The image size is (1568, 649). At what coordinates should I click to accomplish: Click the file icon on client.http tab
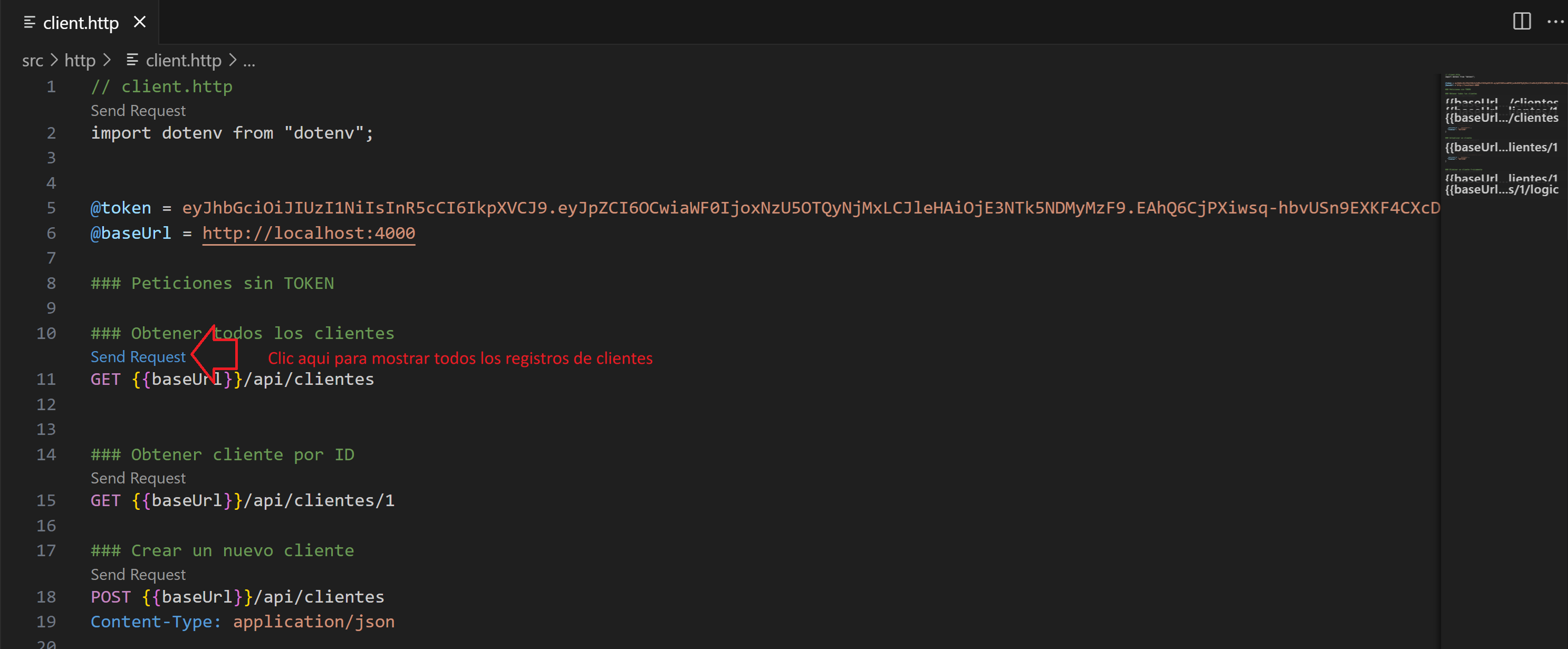[29, 23]
